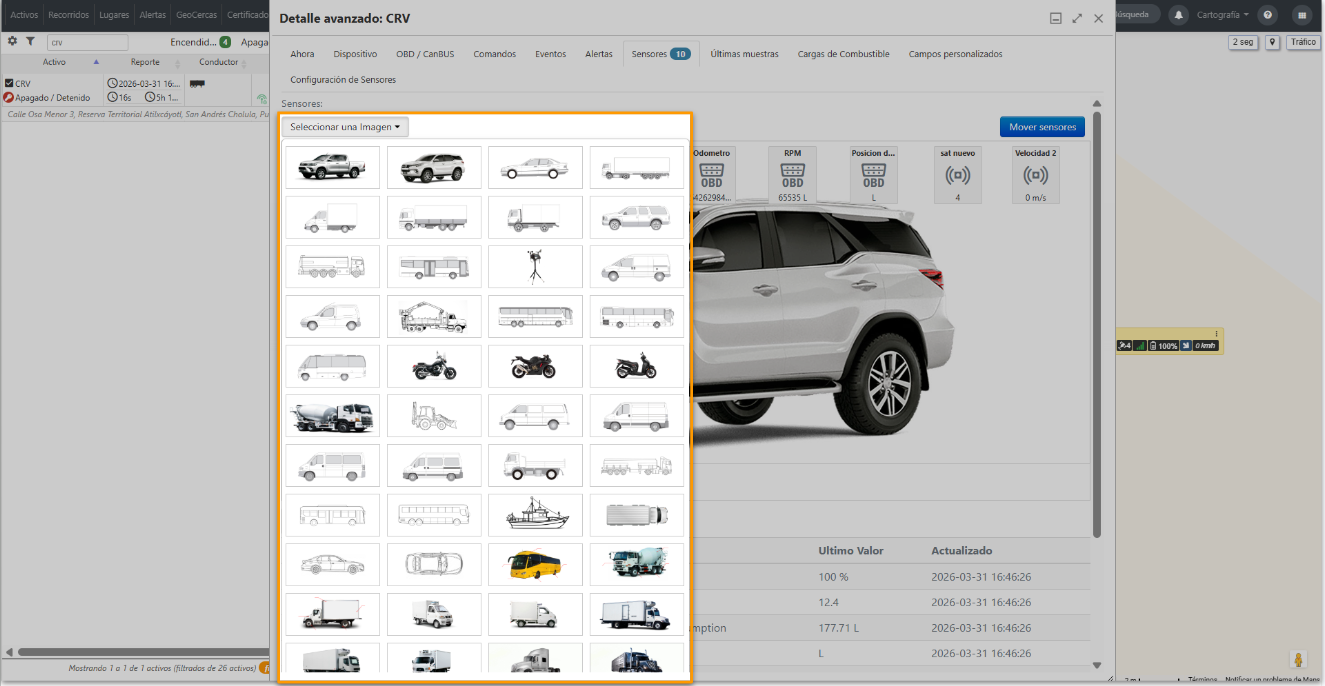Select the Posicion OBD sensor icon

point(874,176)
